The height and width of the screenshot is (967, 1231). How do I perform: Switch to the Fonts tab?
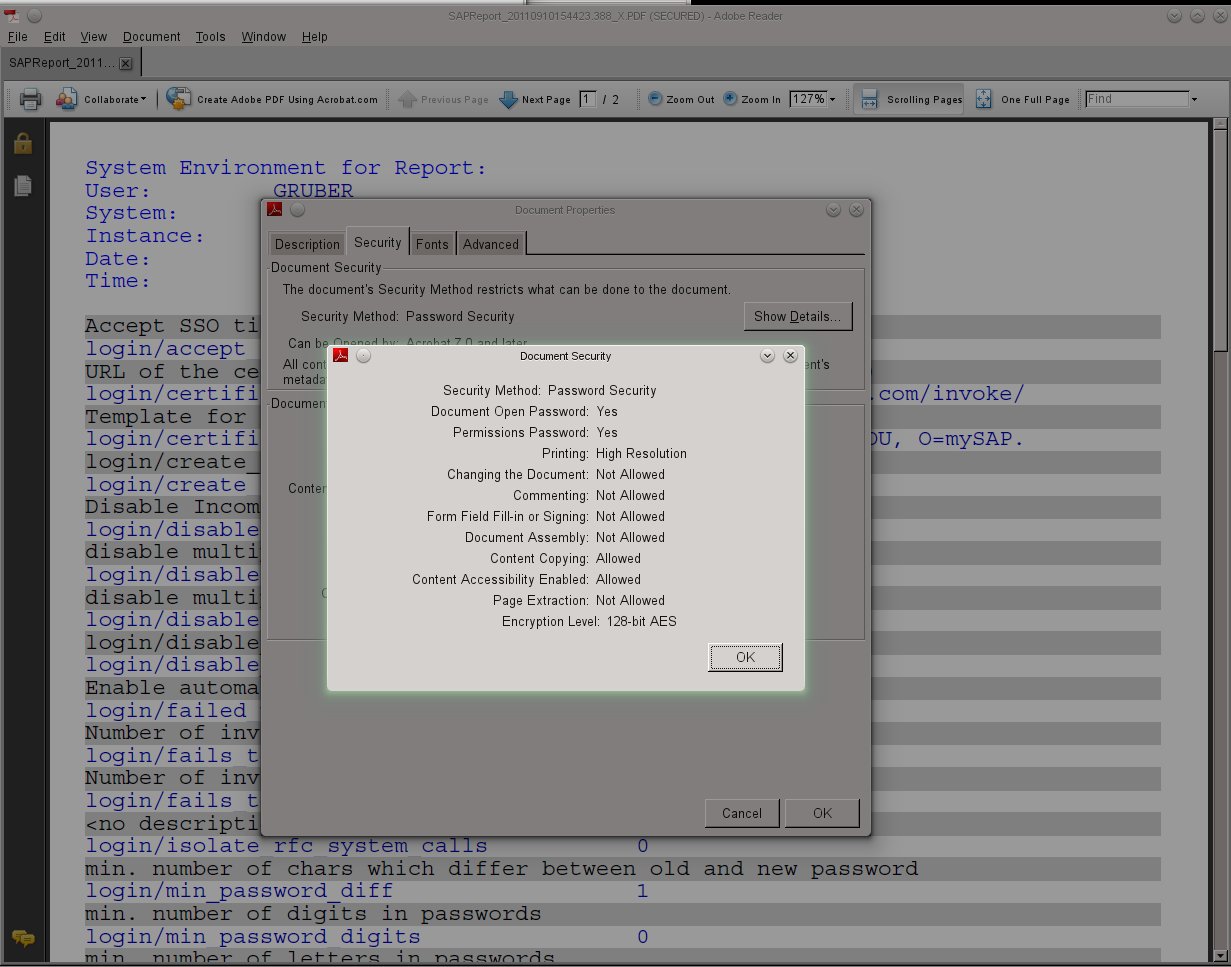coord(432,244)
